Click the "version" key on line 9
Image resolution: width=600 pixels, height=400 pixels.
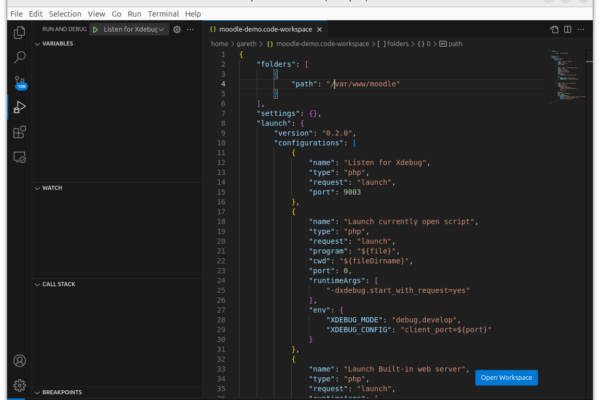[293, 133]
